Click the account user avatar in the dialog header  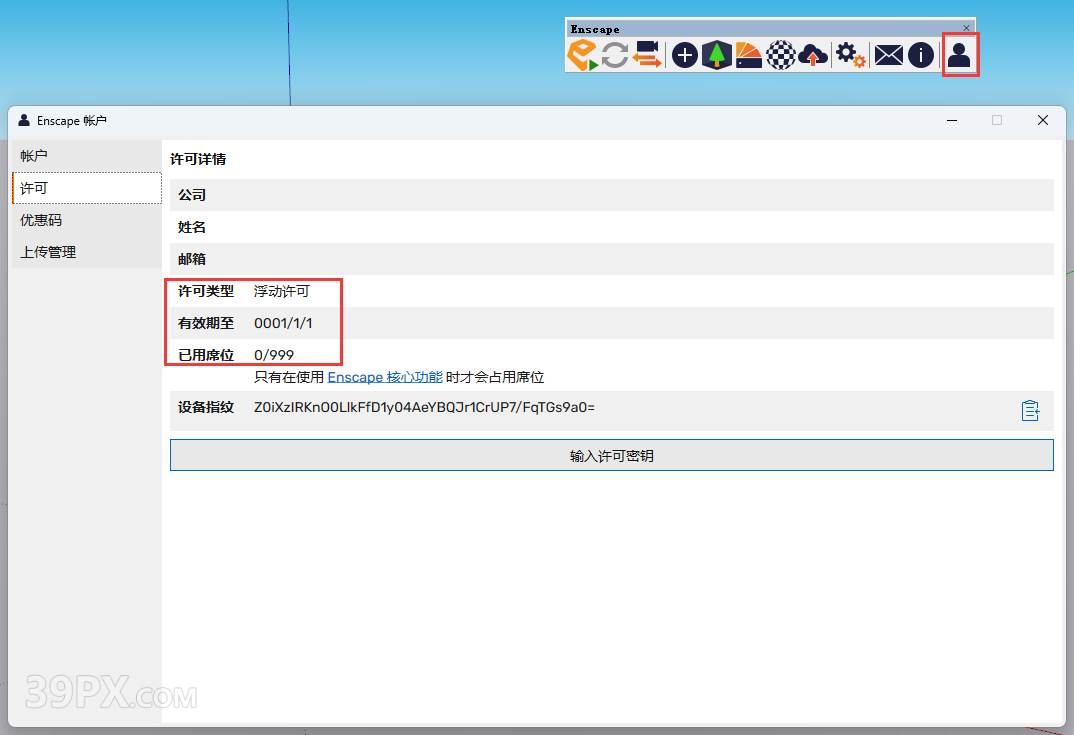click(x=23, y=120)
